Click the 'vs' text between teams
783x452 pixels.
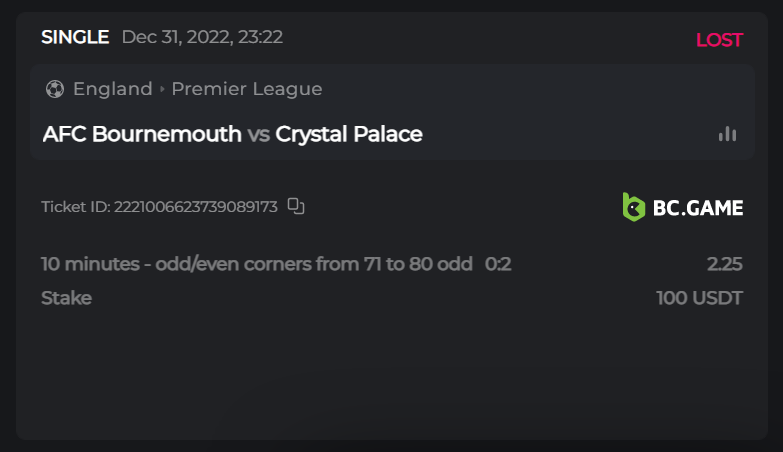tap(258, 134)
